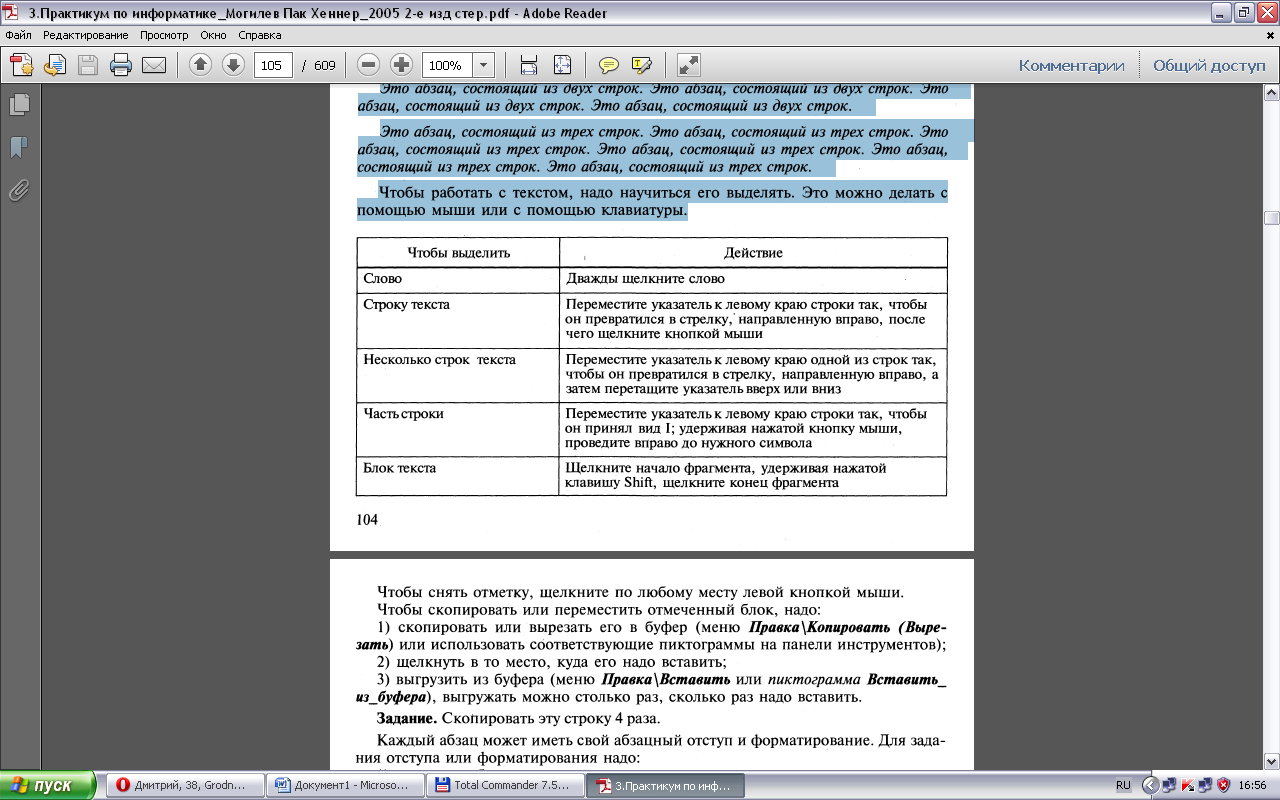Screen dimensions: 1280x800
Task: Click the vertical scrollbar thumb
Action: coord(1271,218)
